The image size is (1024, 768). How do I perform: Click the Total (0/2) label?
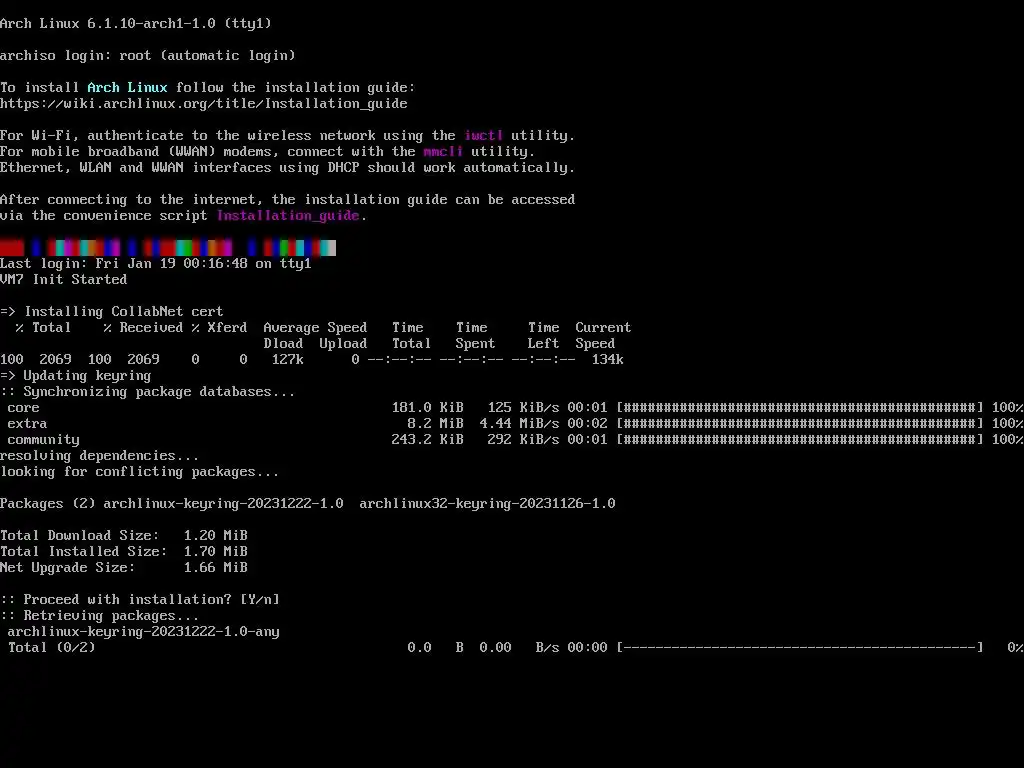click(52, 648)
